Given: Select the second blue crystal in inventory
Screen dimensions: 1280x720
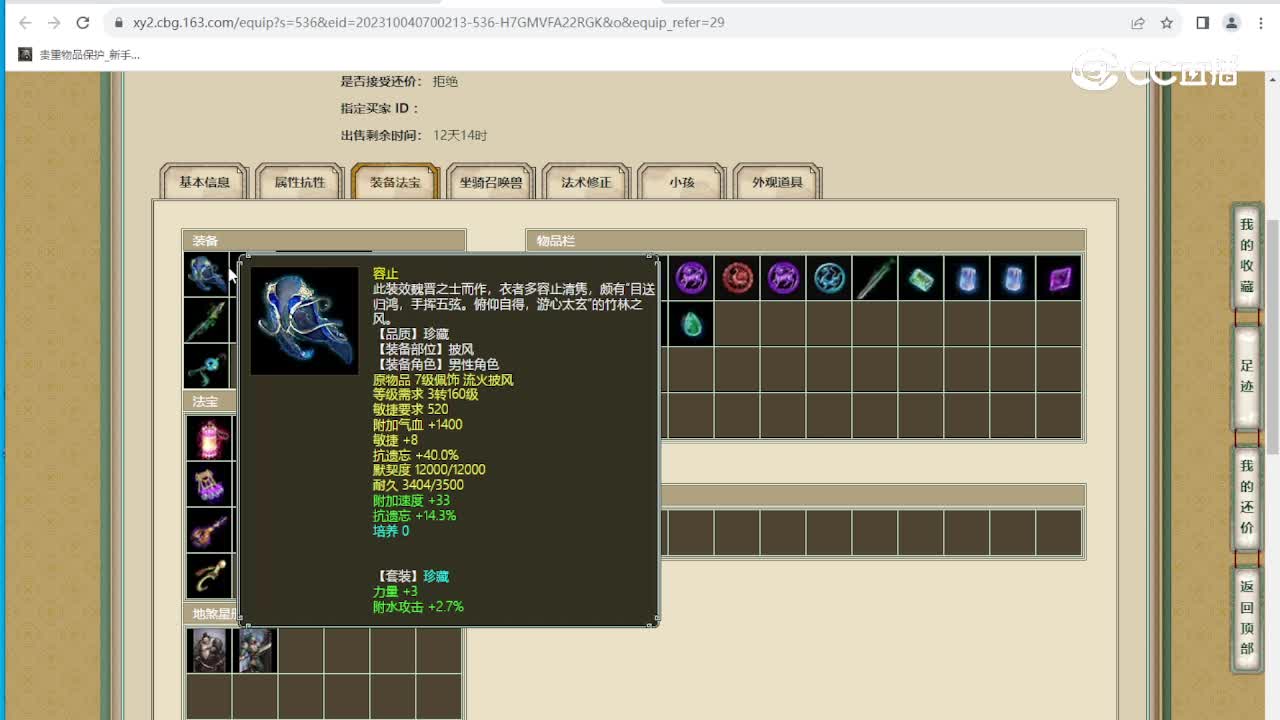Looking at the screenshot, I should pos(1013,278).
